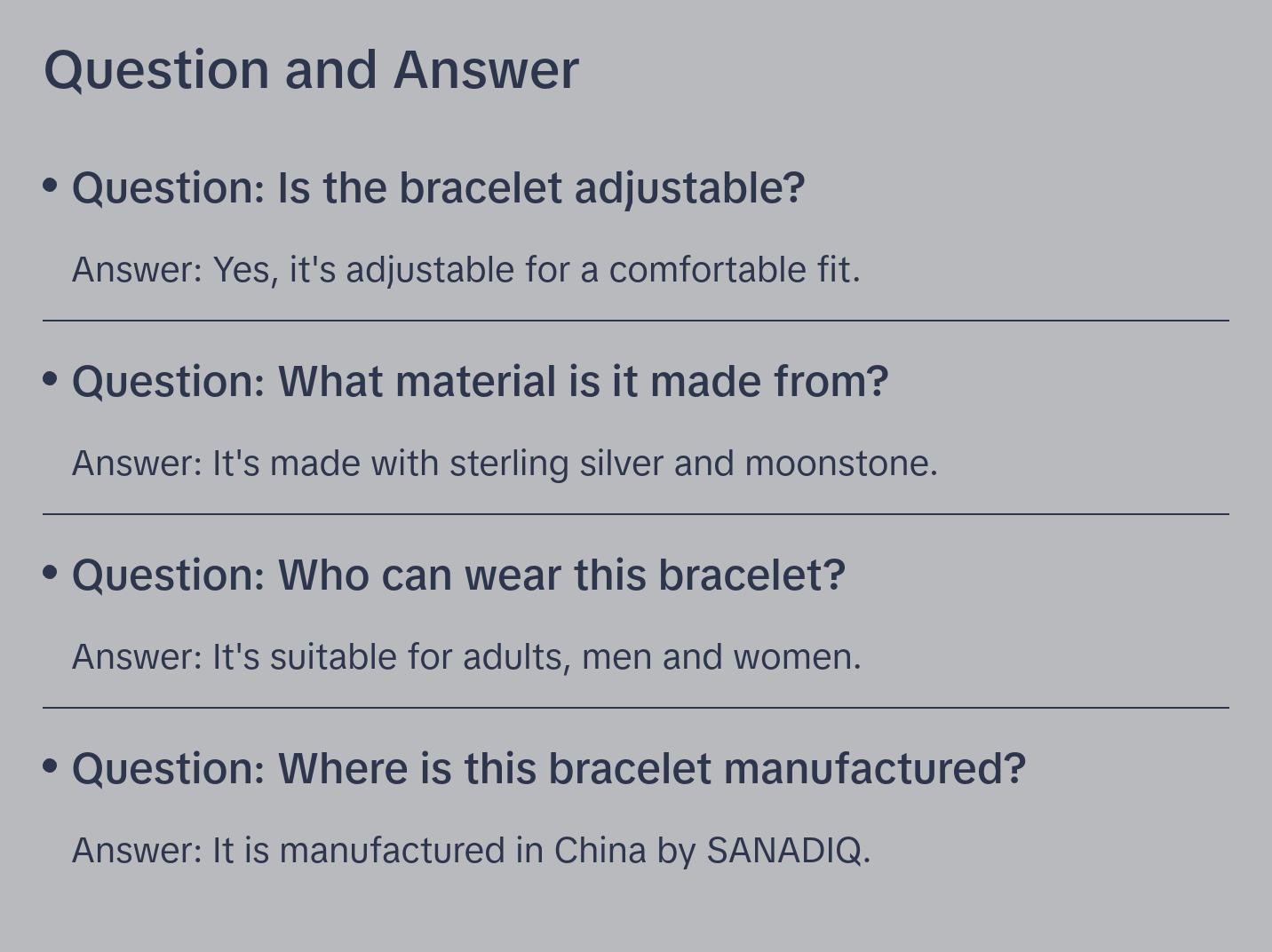Click the bullet before the manufactured question
1272x952 pixels.
click(51, 766)
